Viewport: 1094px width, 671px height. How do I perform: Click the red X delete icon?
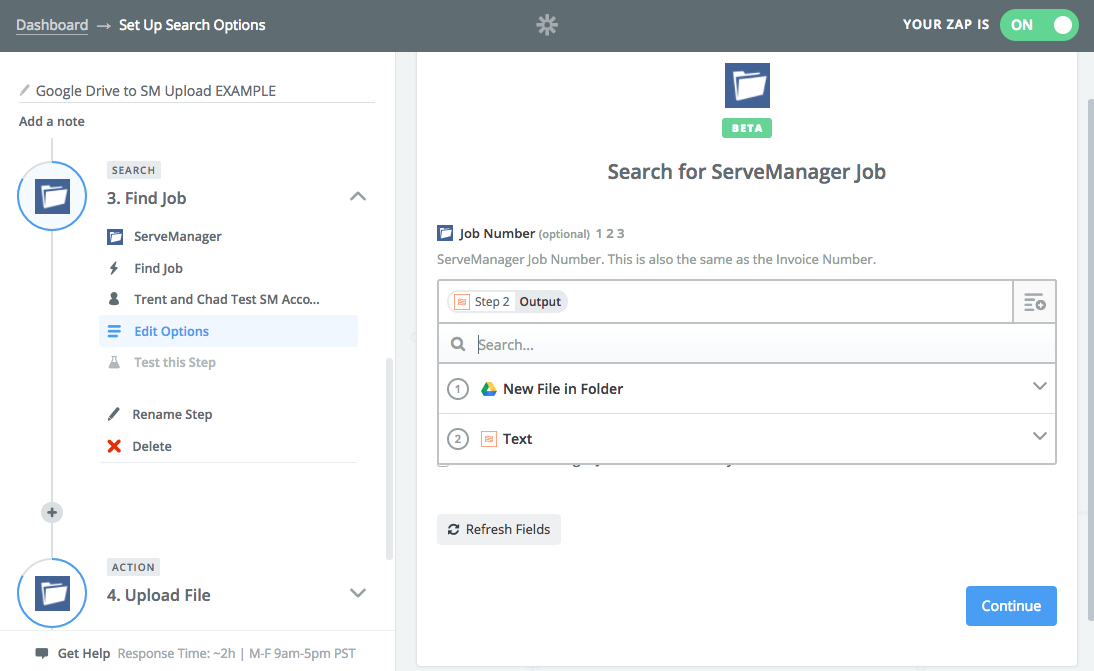(114, 446)
